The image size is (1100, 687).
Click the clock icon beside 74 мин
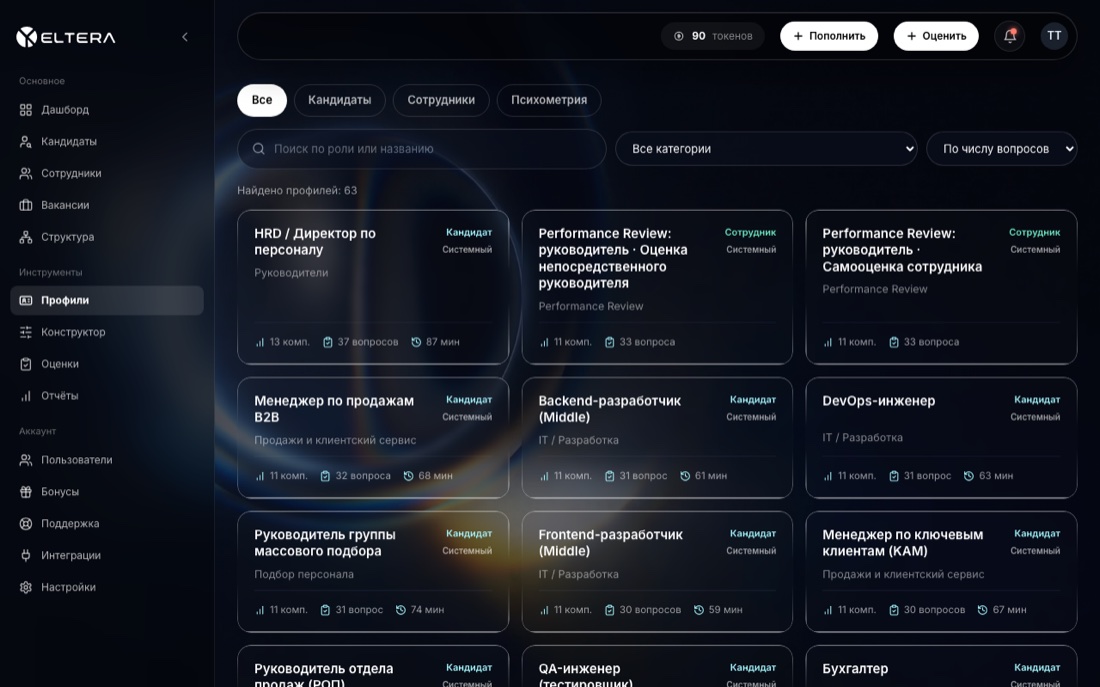tap(401, 610)
